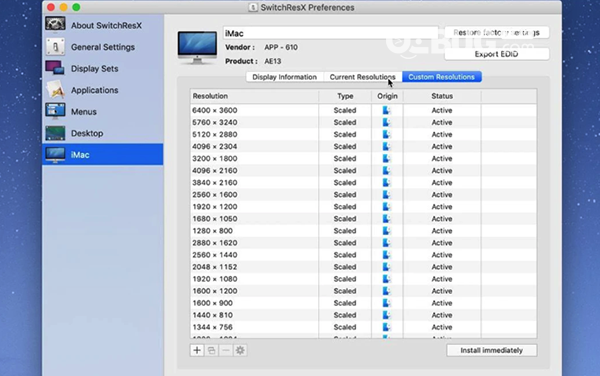
Task: Select the 3200 × 1800 resolution row
Action: pyautogui.click(x=364, y=158)
